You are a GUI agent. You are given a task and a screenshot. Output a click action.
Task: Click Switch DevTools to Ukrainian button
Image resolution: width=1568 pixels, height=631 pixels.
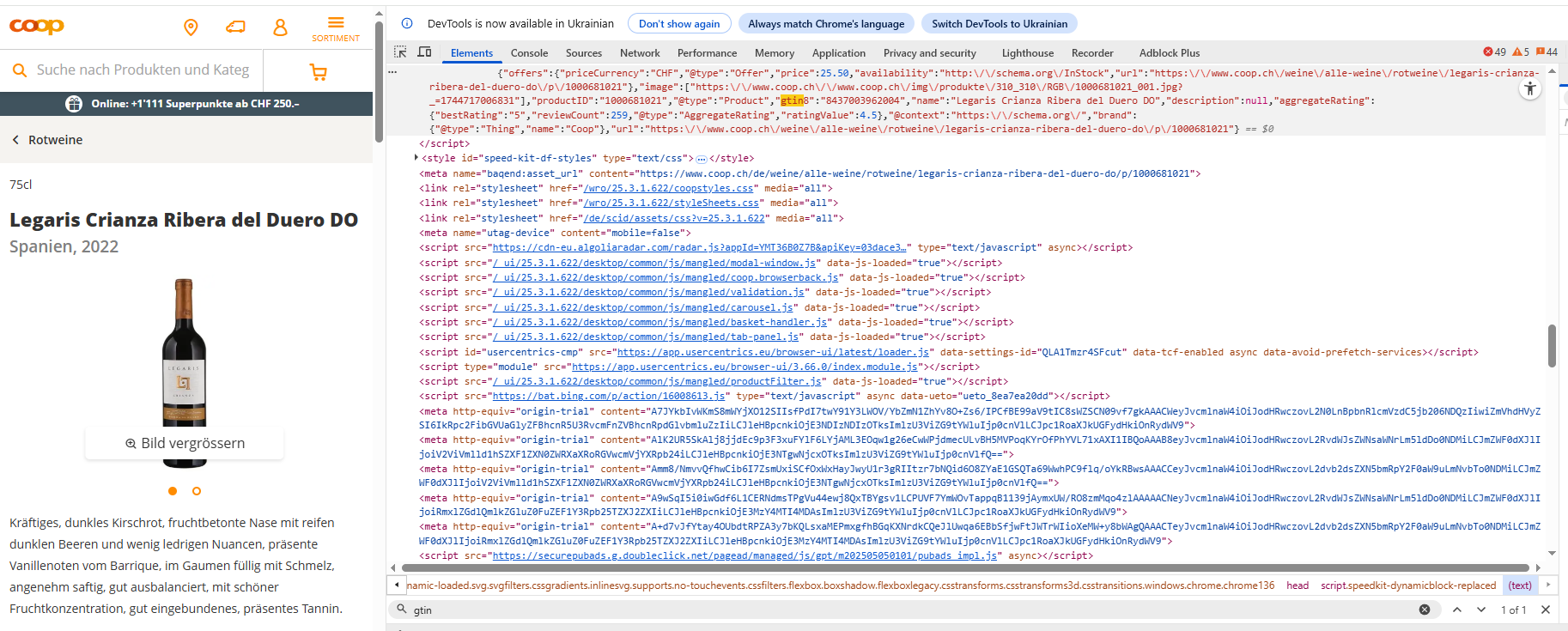coord(1000,23)
